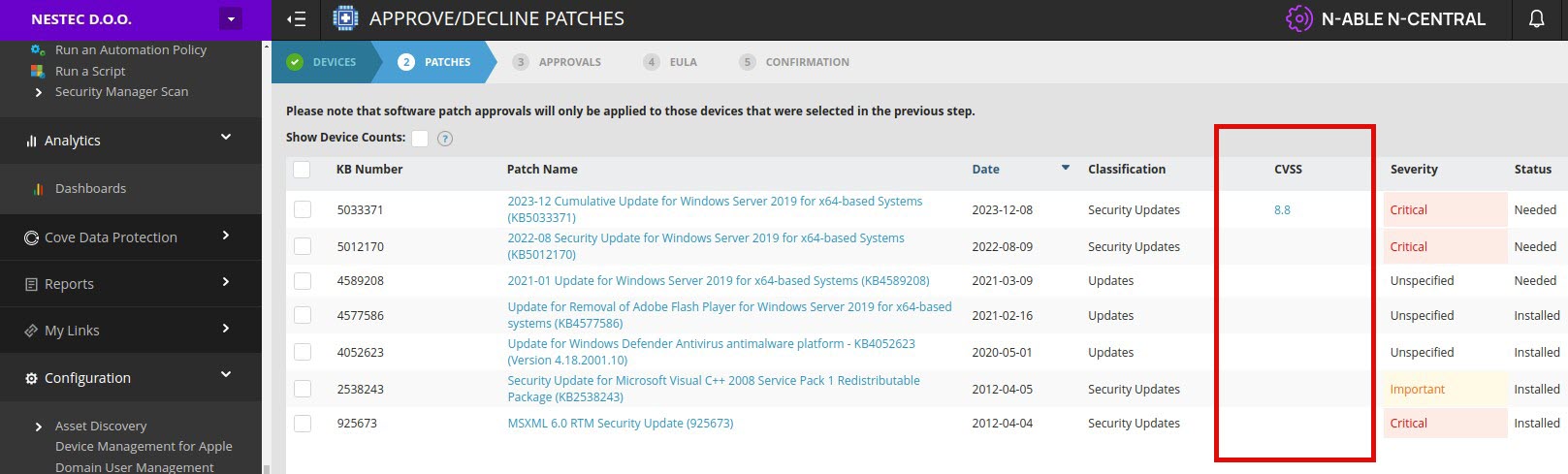Go to the EULA wizard step
The height and width of the screenshot is (474, 1568).
[x=670, y=62]
